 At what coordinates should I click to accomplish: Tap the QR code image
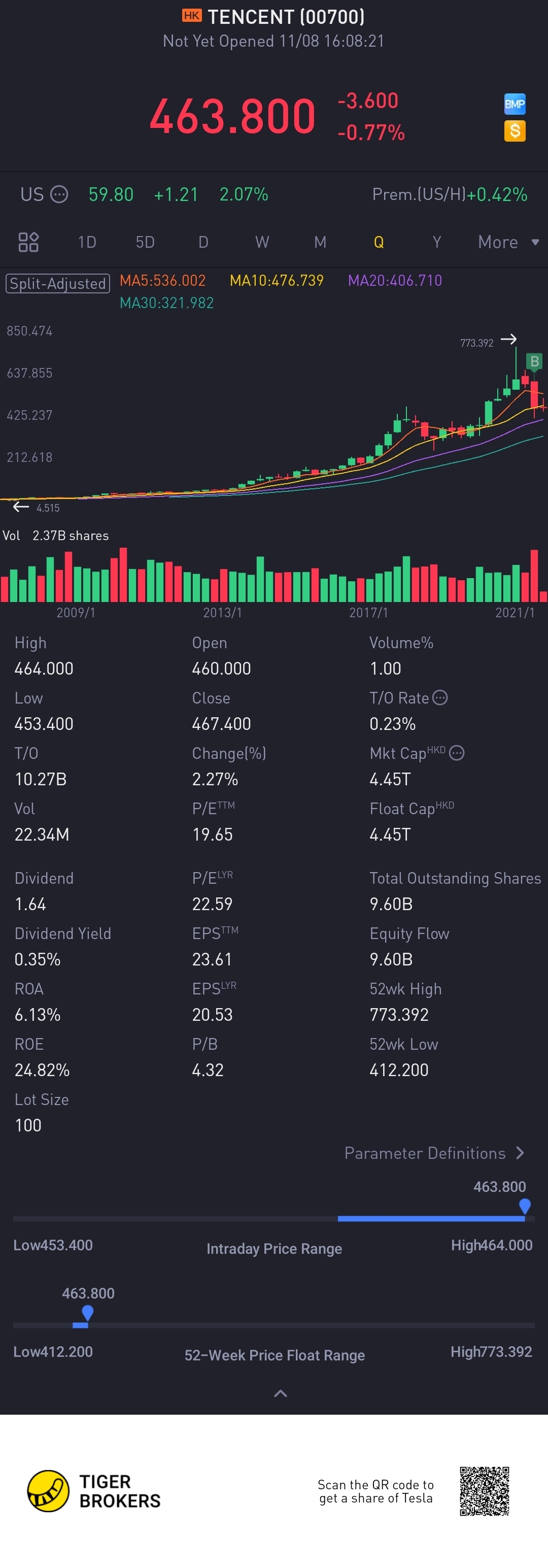pos(484,1491)
